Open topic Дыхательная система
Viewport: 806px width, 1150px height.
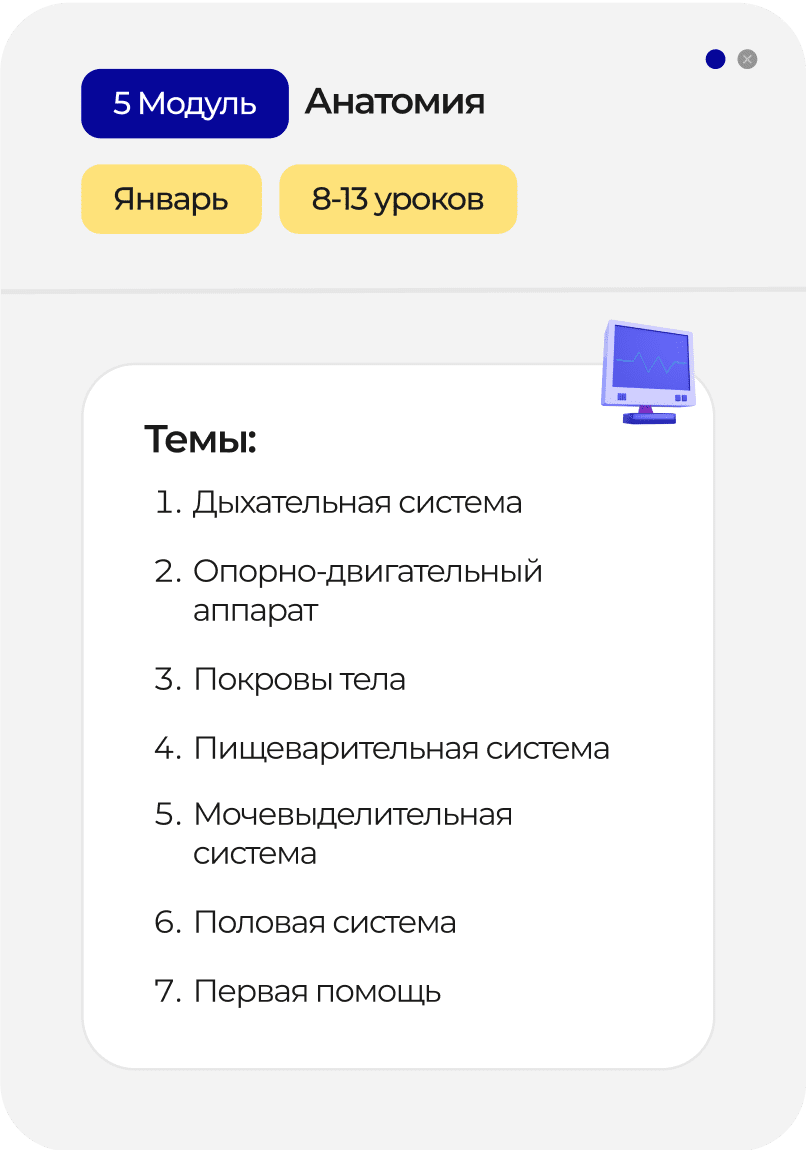357,503
